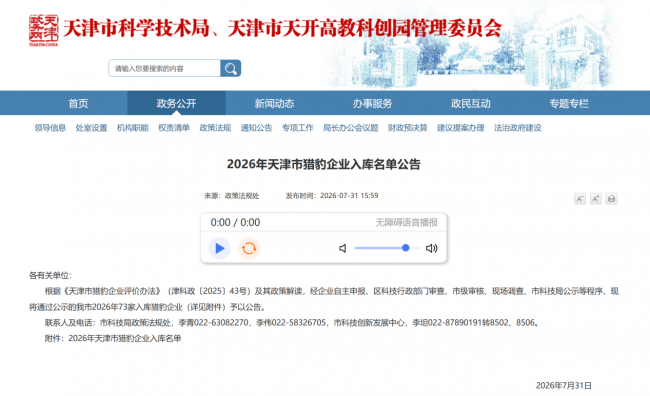Open the 机构职能 submenu link
The width and height of the screenshot is (650, 396).
(x=133, y=128)
